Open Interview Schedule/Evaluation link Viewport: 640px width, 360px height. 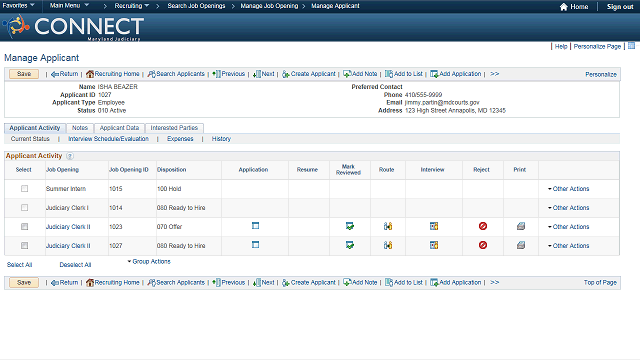coord(109,139)
